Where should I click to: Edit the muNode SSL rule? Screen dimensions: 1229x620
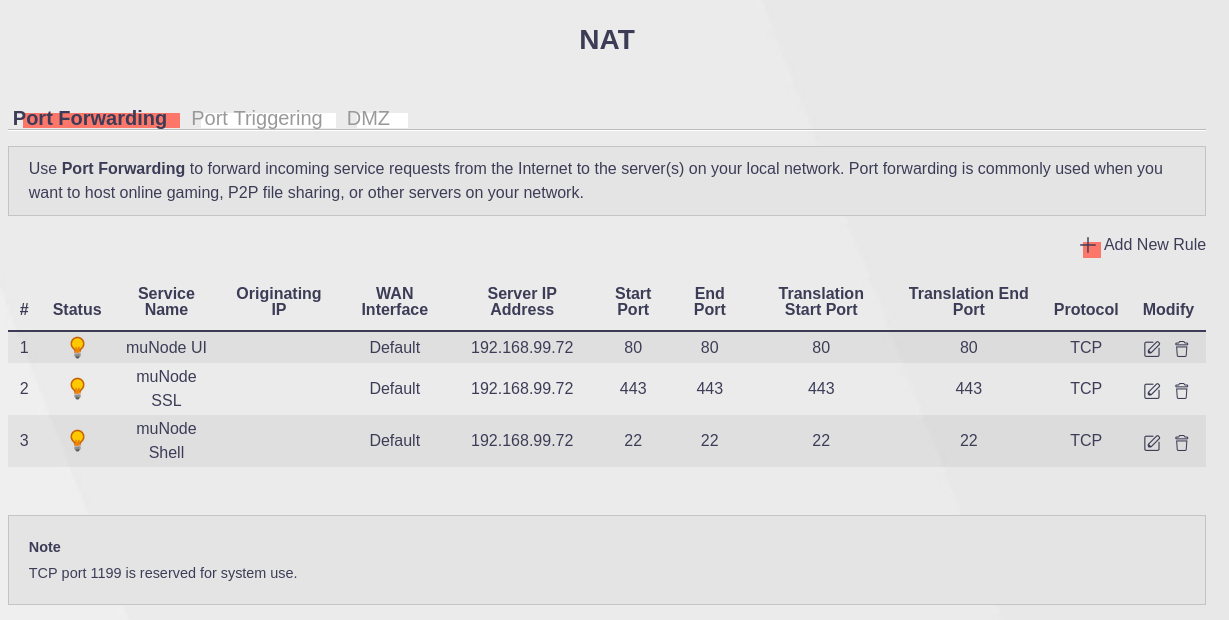pyautogui.click(x=1152, y=391)
